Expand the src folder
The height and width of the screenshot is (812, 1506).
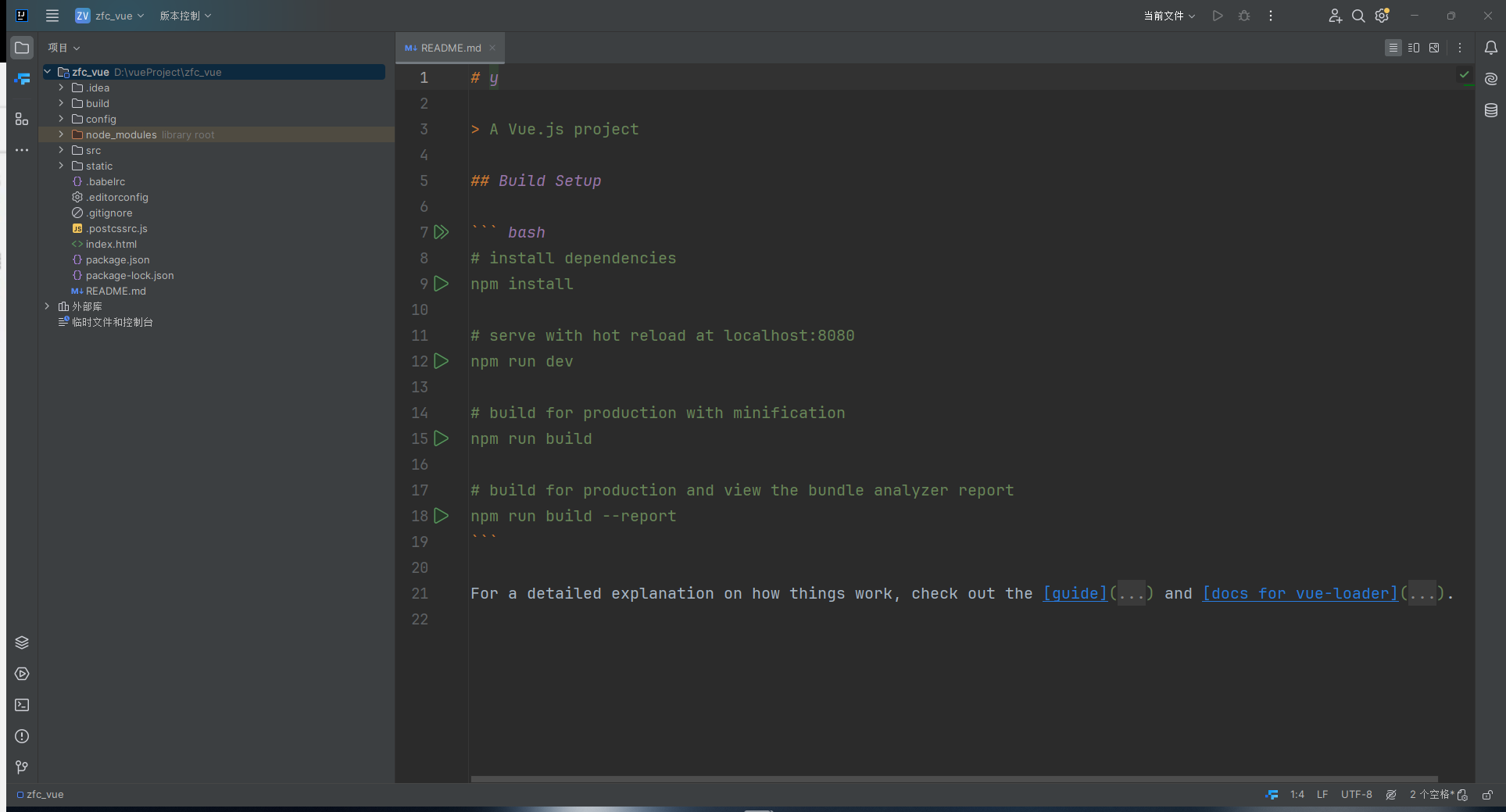pos(61,150)
